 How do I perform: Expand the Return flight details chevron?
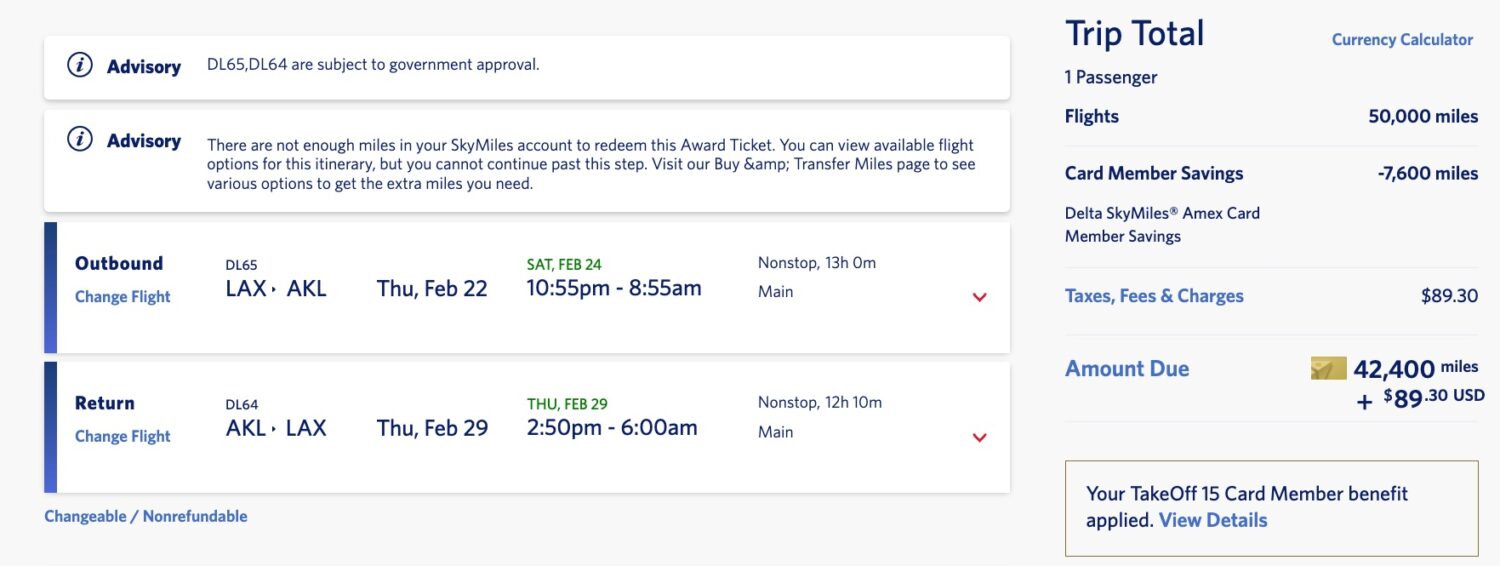[x=979, y=437]
